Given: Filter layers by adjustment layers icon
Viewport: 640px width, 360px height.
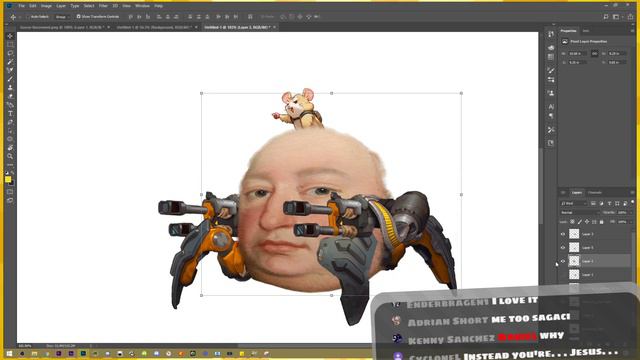Looking at the screenshot, I should 601,203.
